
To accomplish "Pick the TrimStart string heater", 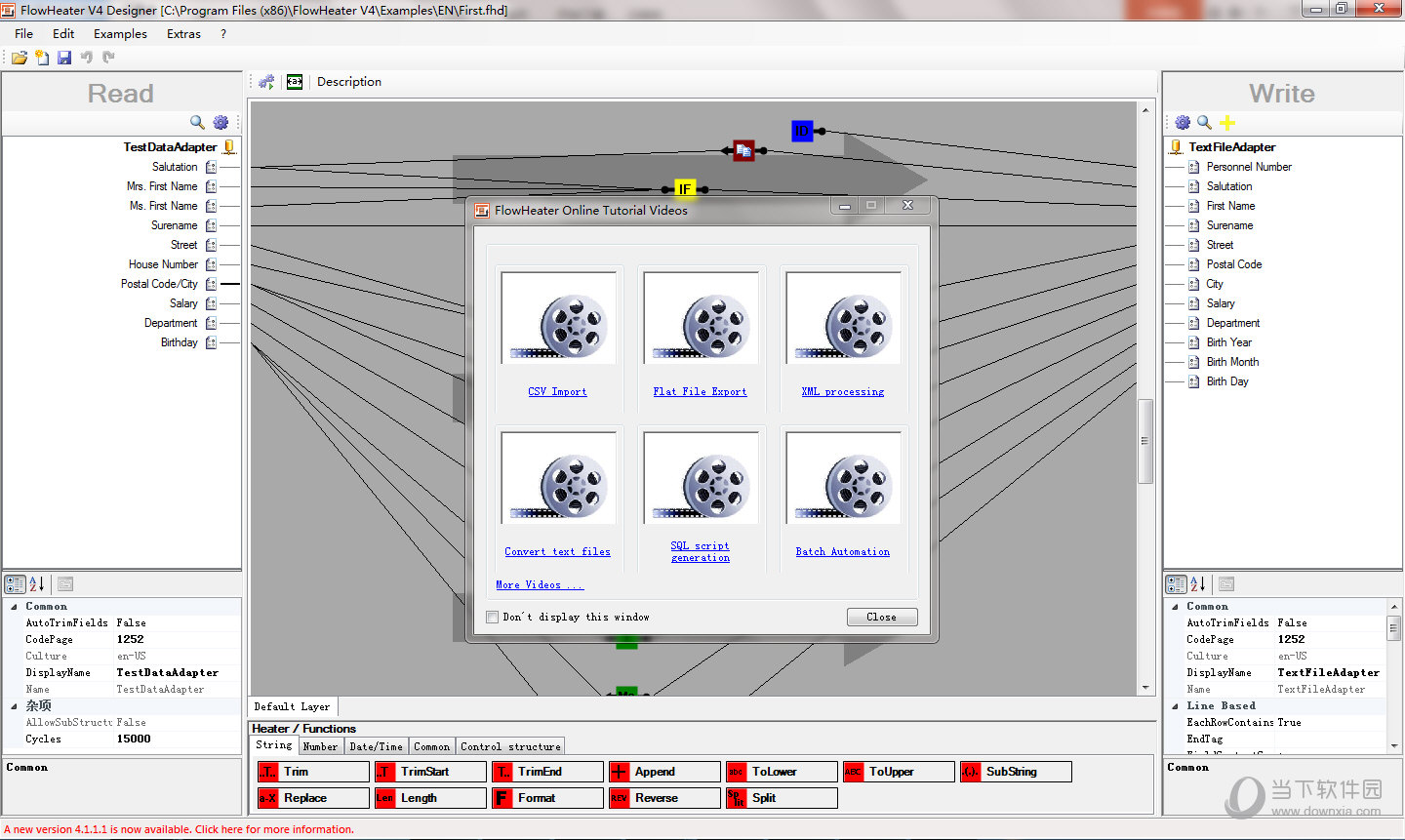I will (x=430, y=772).
